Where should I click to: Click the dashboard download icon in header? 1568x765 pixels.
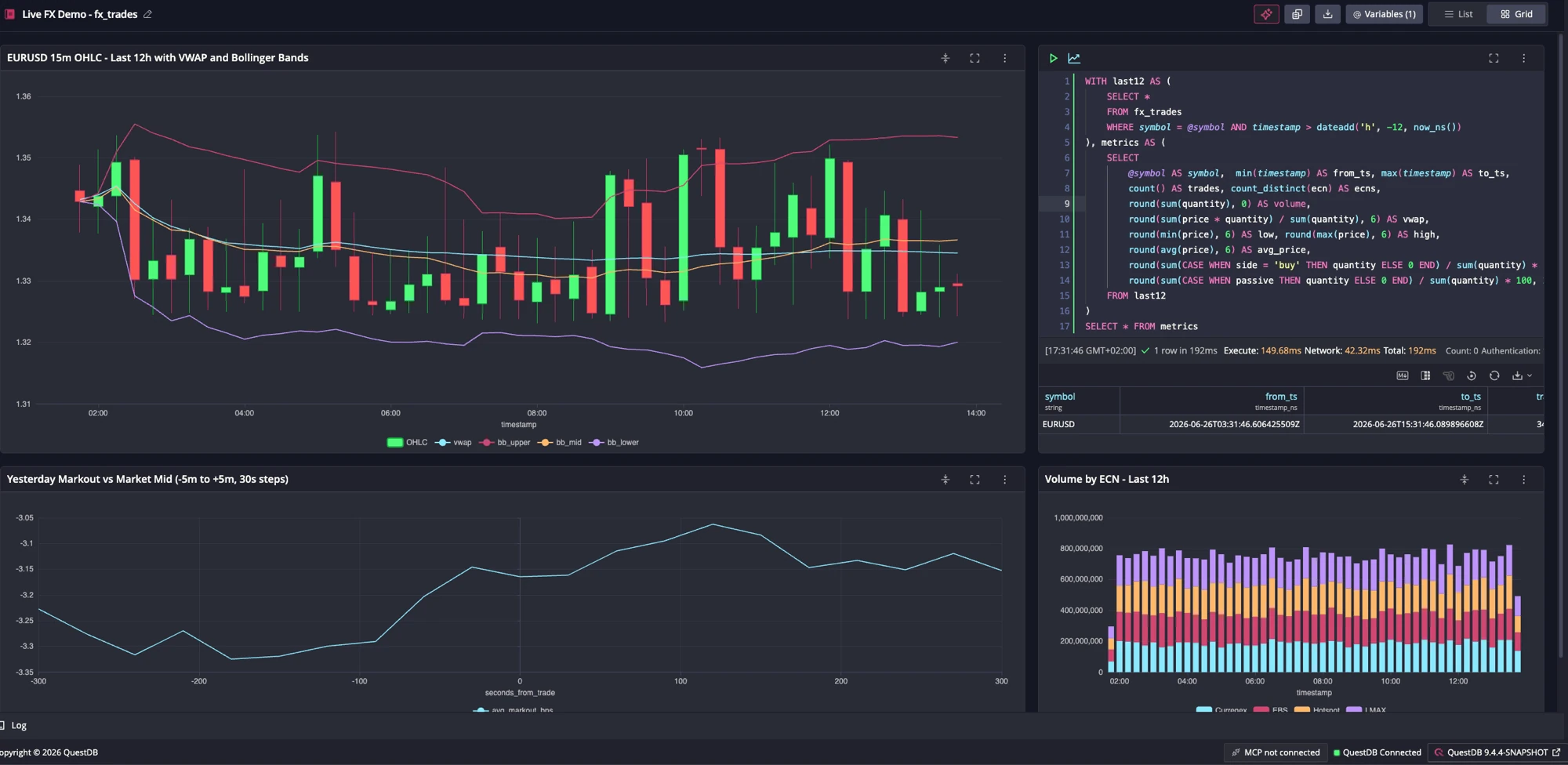coord(1327,14)
